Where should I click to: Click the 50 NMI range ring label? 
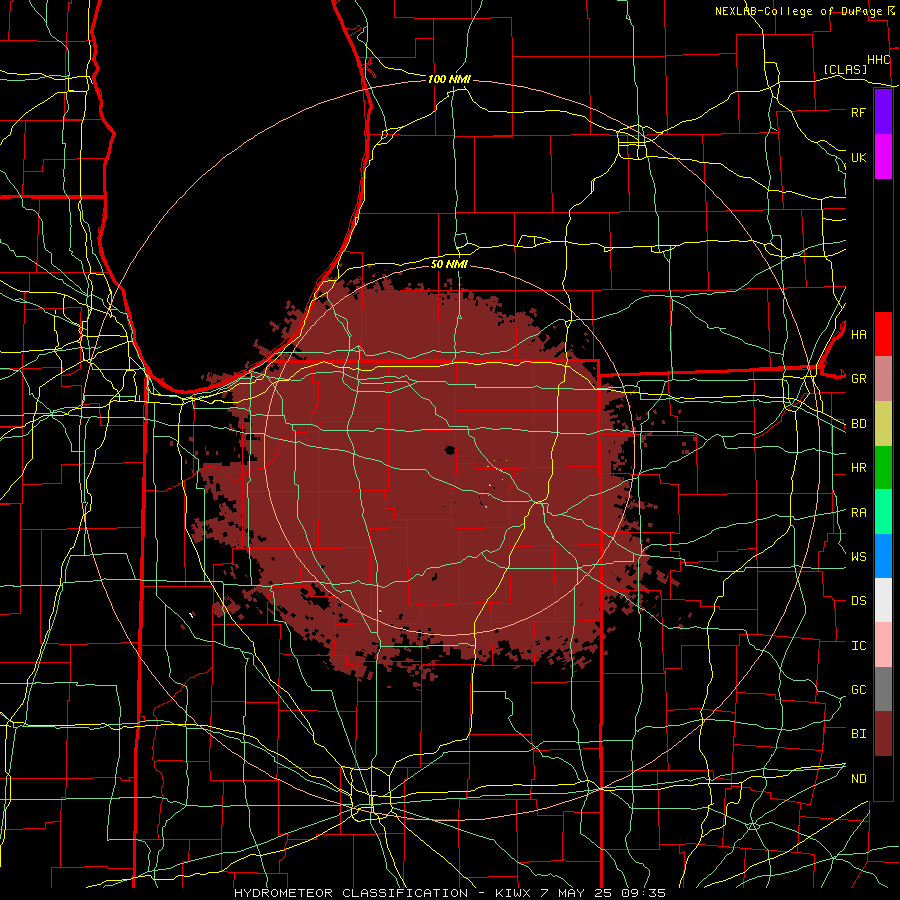449,264
